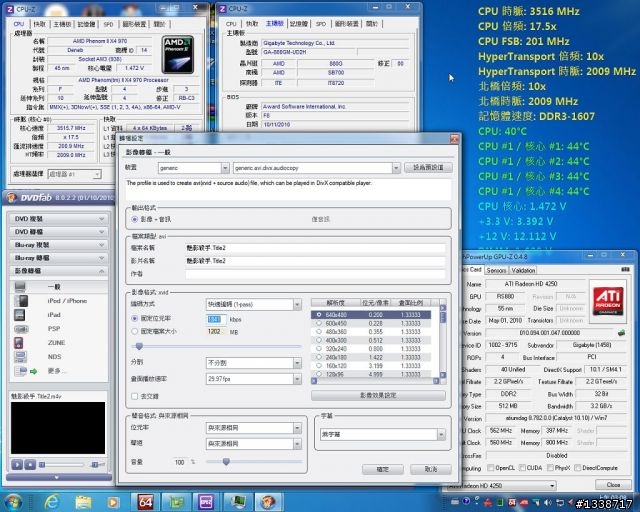The width and height of the screenshot is (640, 512).
Task: Choose the ZUNE device icon
Action: (x=18, y=343)
